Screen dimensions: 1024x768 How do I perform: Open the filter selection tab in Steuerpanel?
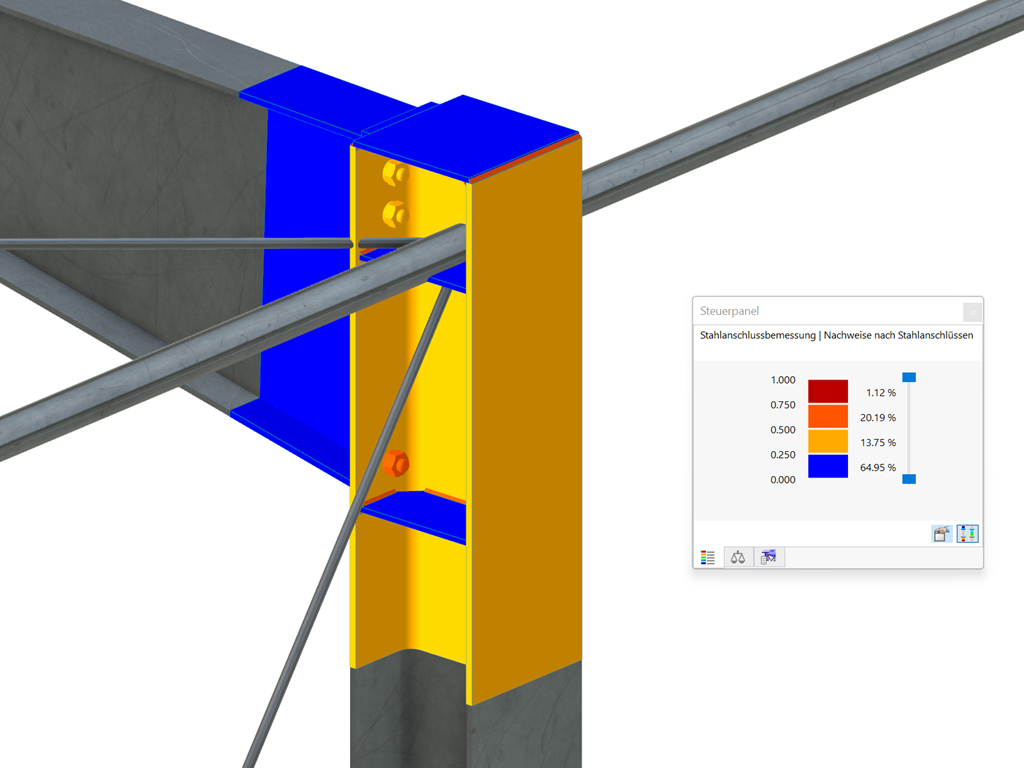769,557
